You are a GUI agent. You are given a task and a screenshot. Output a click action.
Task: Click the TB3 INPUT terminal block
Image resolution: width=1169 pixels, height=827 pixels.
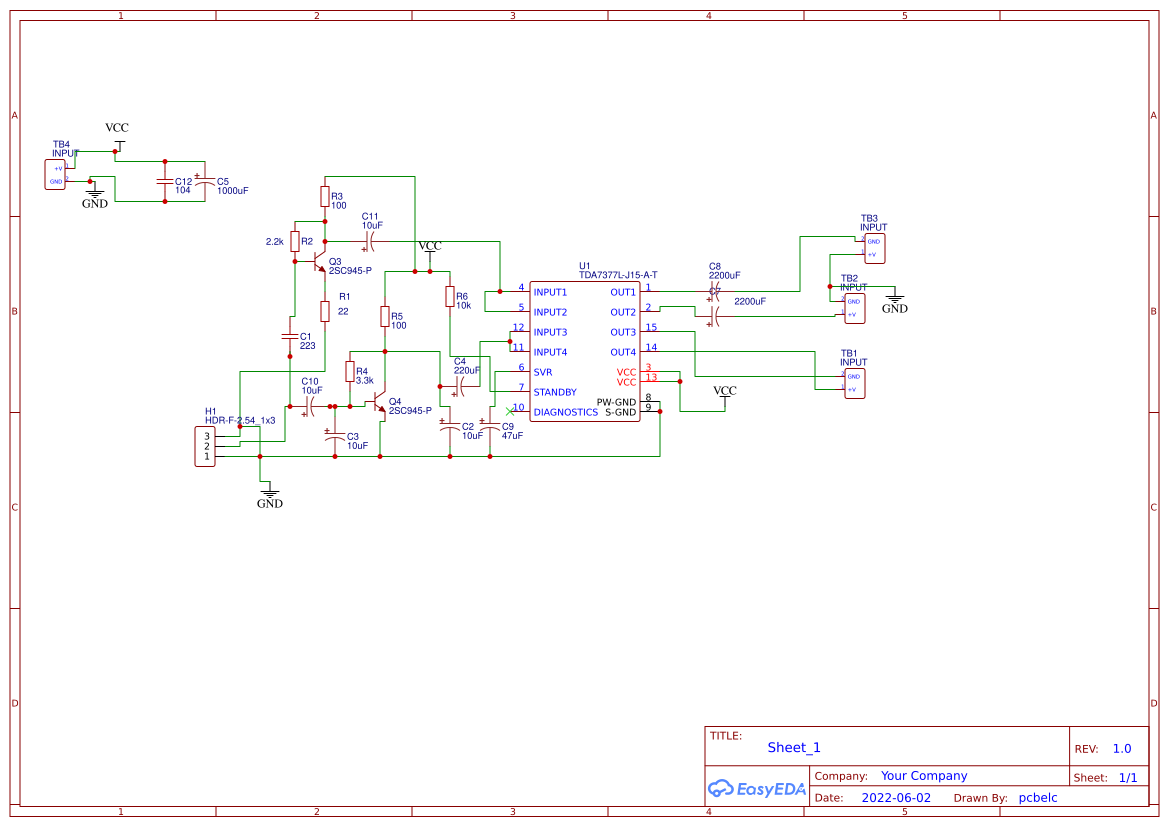(x=875, y=248)
